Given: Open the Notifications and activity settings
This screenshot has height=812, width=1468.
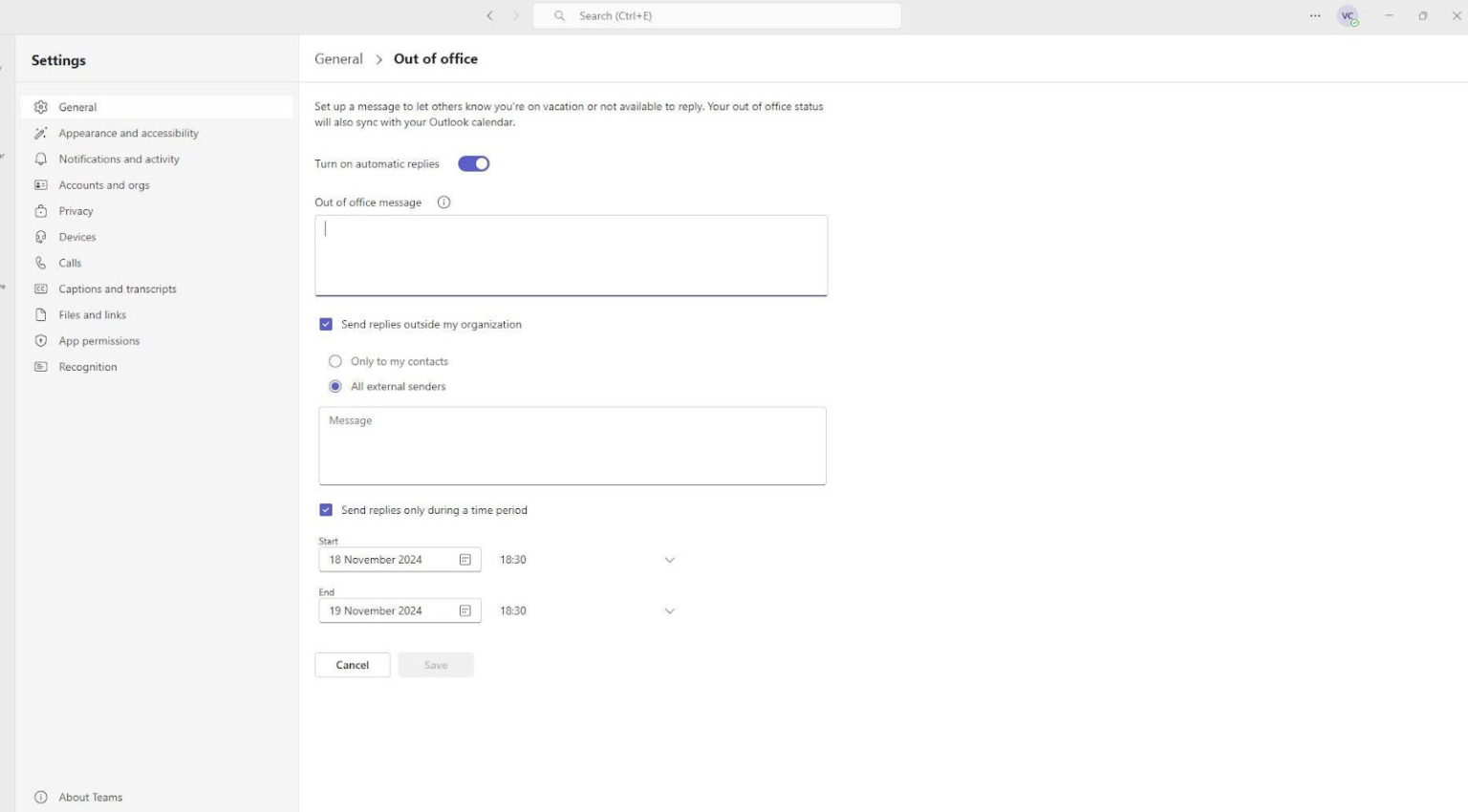Looking at the screenshot, I should pyautogui.click(x=119, y=159).
